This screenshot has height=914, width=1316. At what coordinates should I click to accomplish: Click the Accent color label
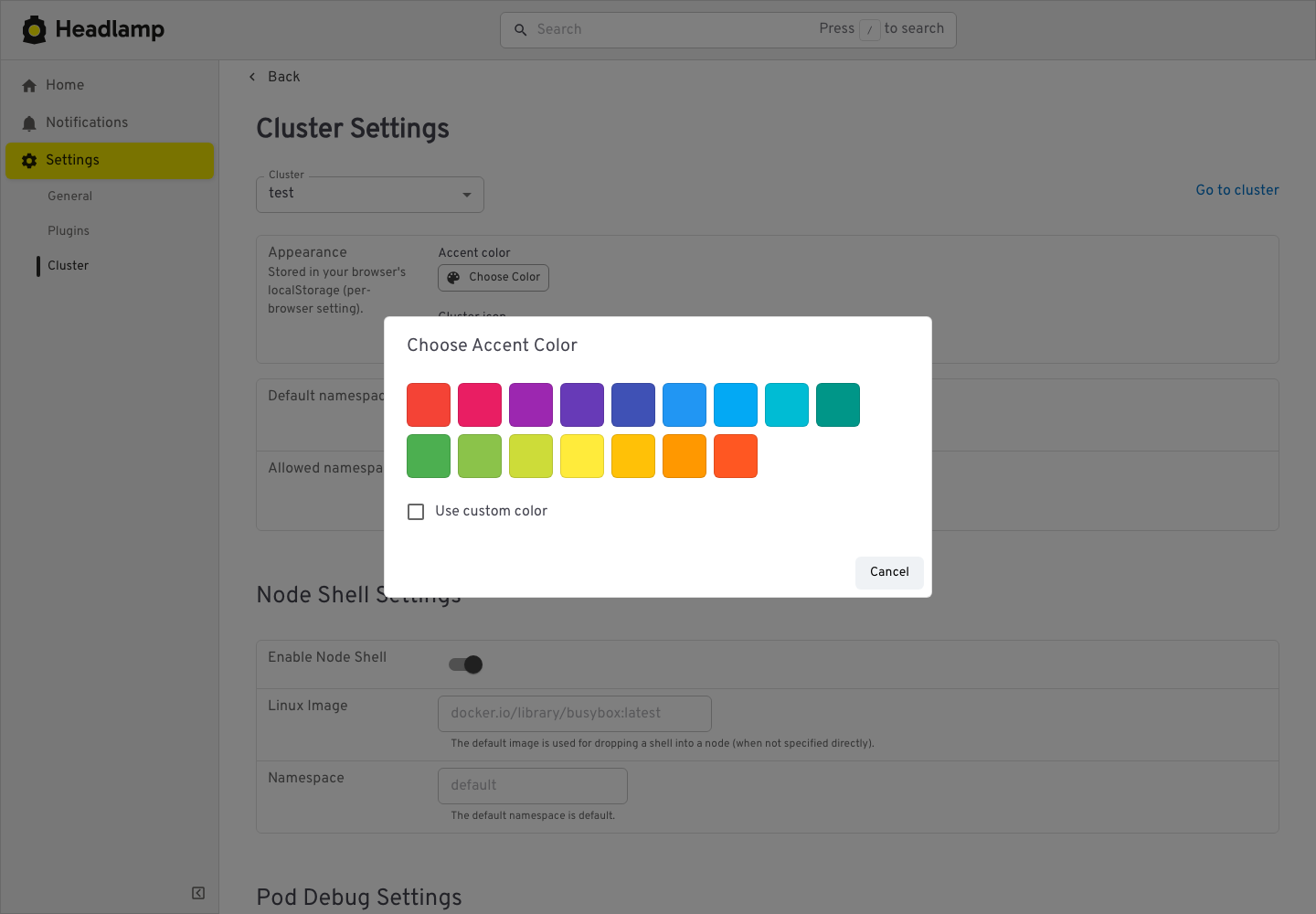(x=474, y=253)
